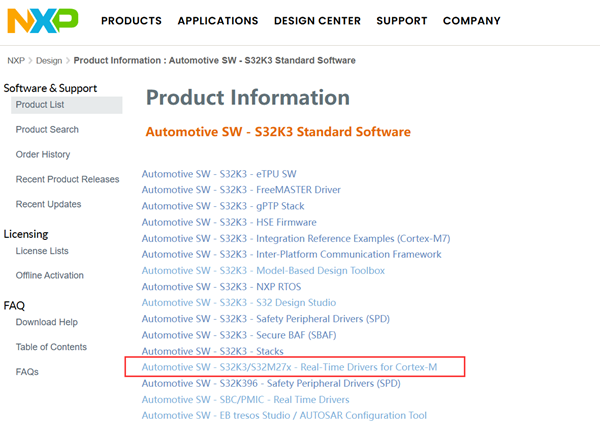Image resolution: width=600 pixels, height=435 pixels.
Task: Open the S32K3 NXP RTOS link
Action: pos(222,287)
